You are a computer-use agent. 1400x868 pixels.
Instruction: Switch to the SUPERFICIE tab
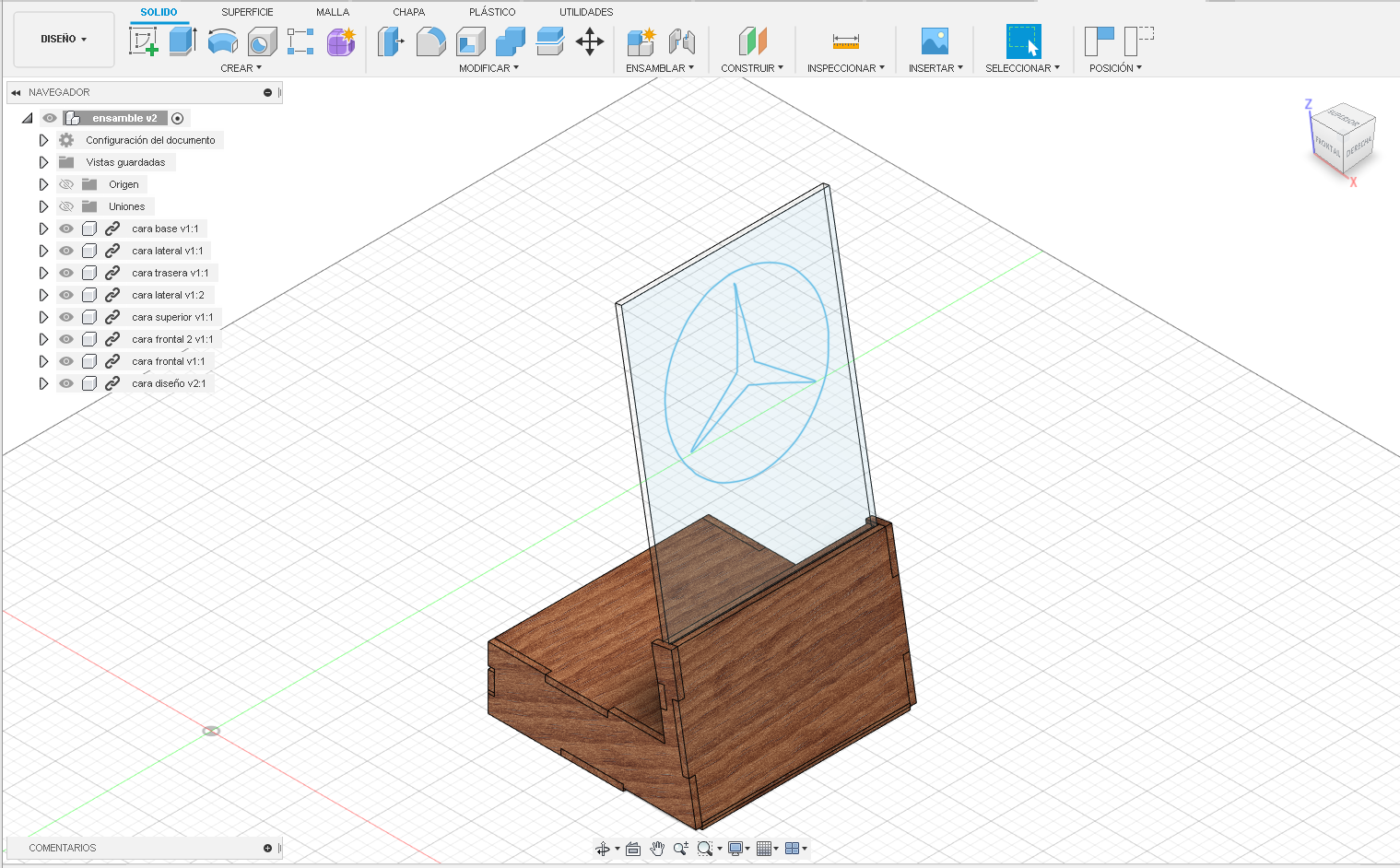247,12
